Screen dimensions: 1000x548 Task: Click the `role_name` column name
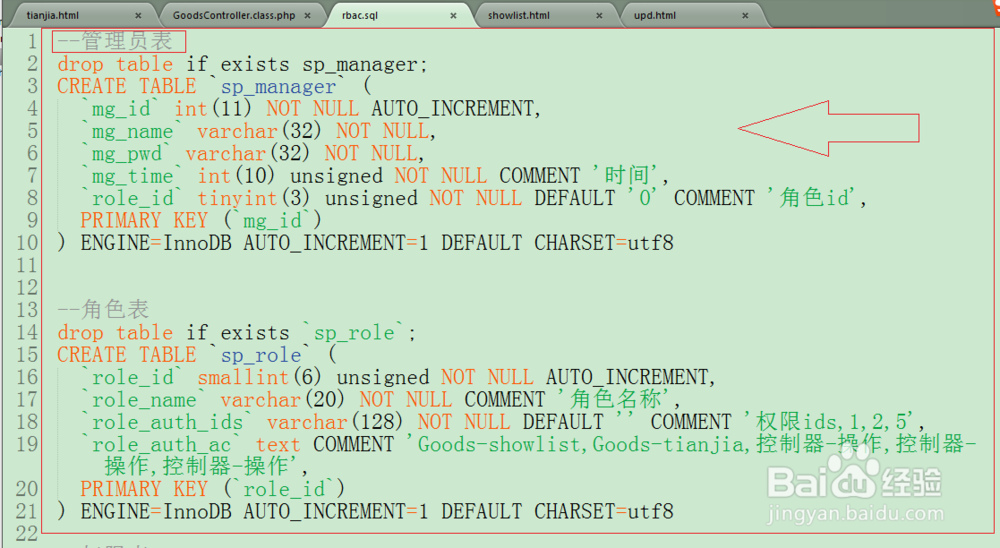coord(142,399)
